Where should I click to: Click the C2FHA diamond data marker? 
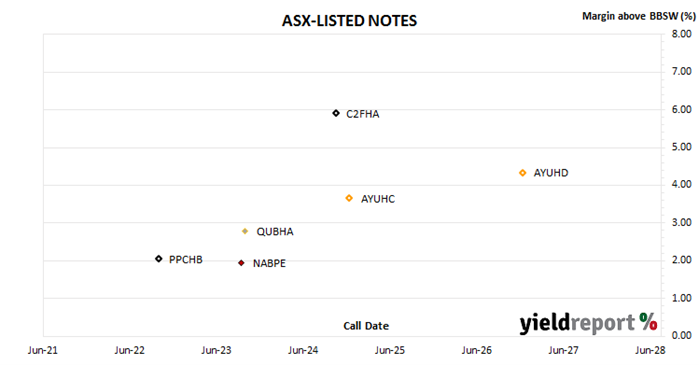point(336,113)
